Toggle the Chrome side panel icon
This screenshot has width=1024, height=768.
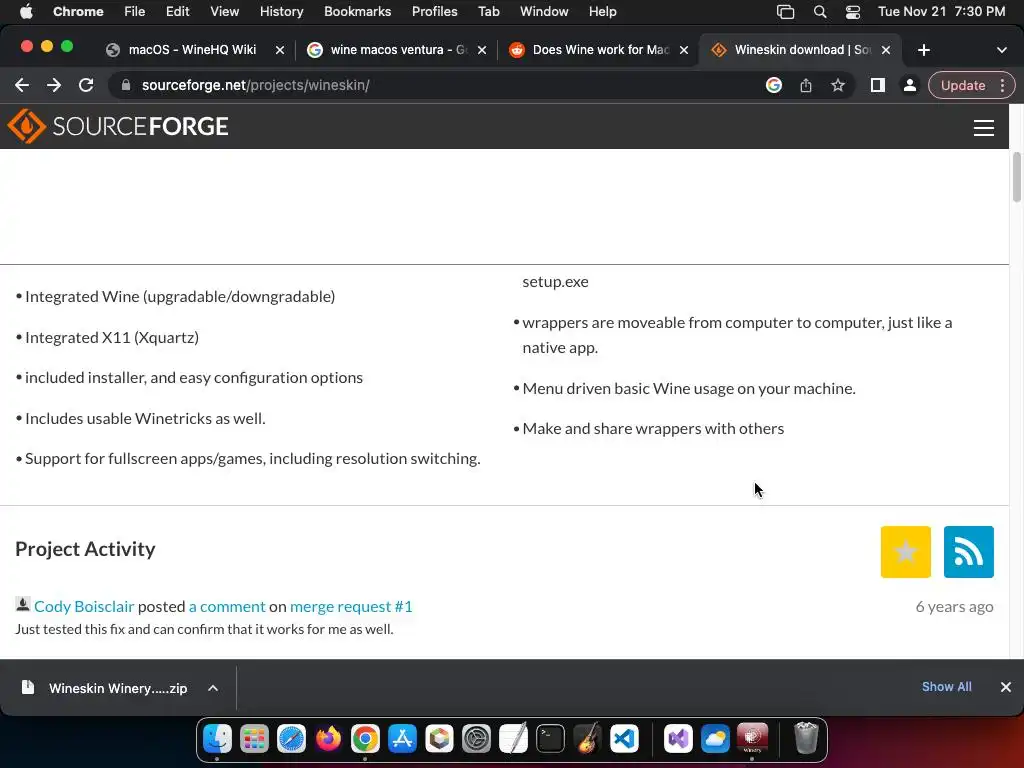(x=878, y=85)
